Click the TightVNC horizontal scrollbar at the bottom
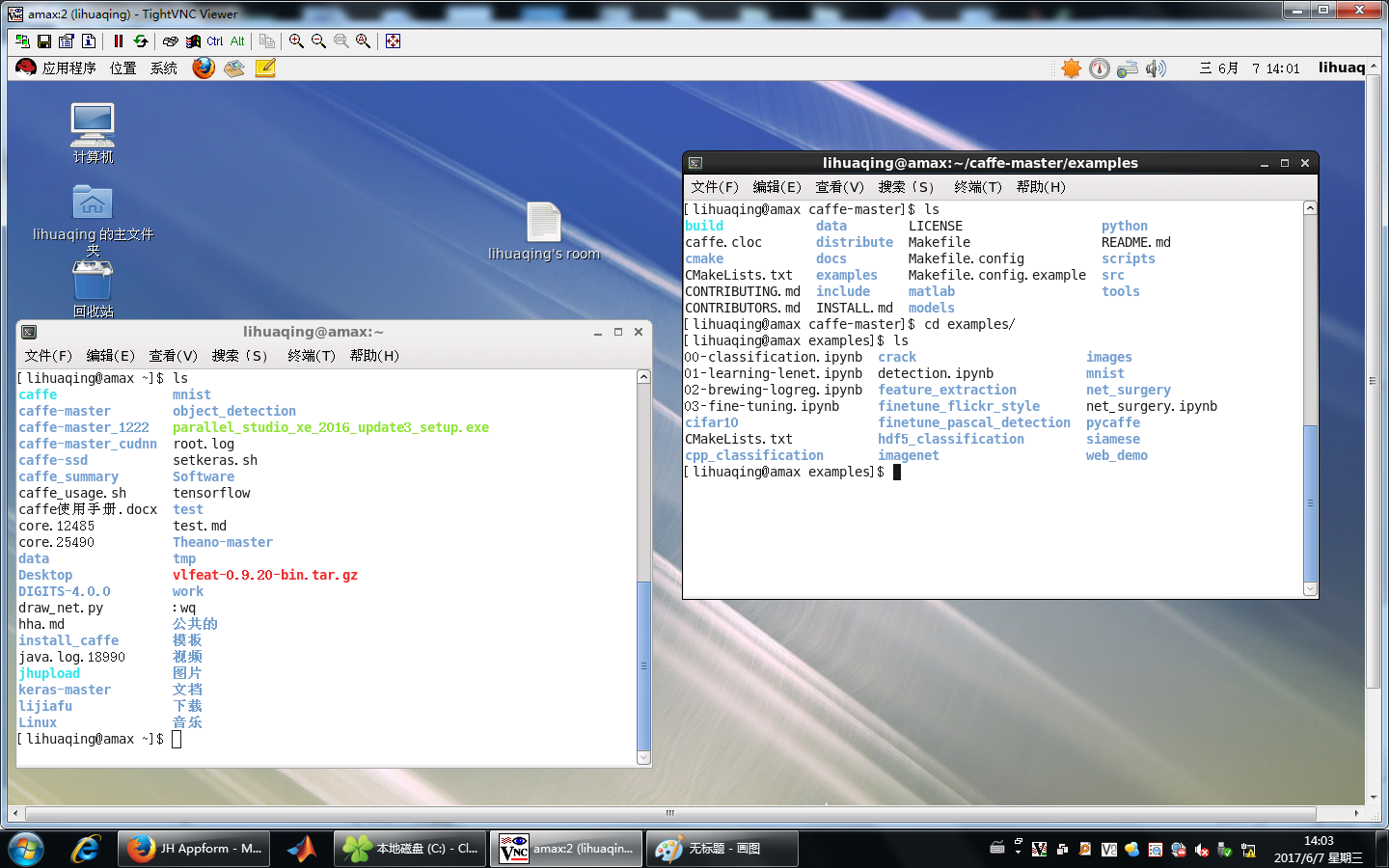The image size is (1389, 868). coord(670,813)
